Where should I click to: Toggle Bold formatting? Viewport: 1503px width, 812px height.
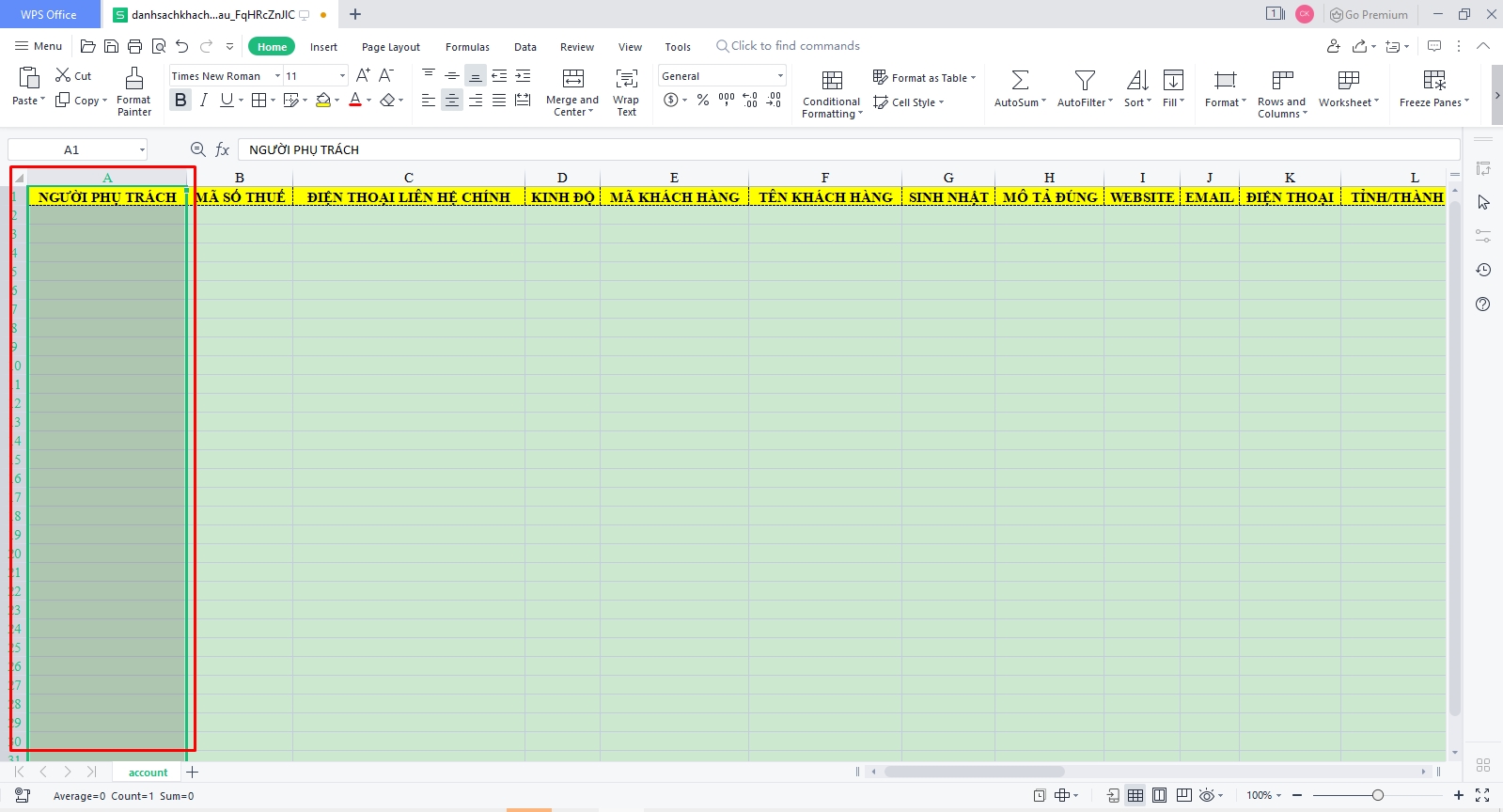180,101
